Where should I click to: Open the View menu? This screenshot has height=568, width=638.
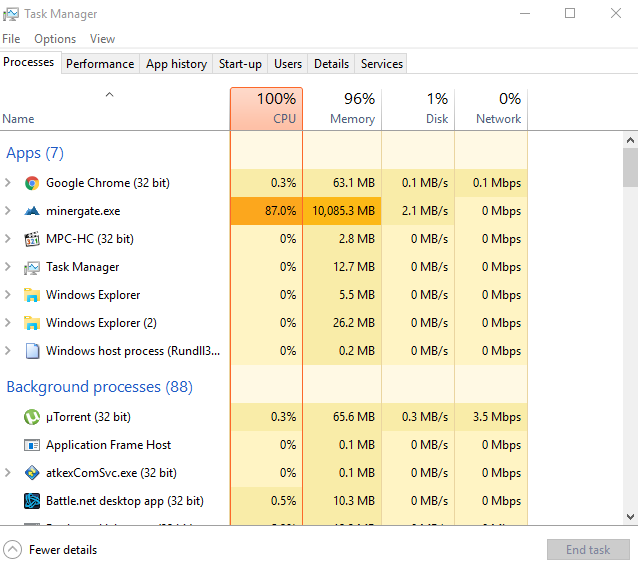pos(103,39)
